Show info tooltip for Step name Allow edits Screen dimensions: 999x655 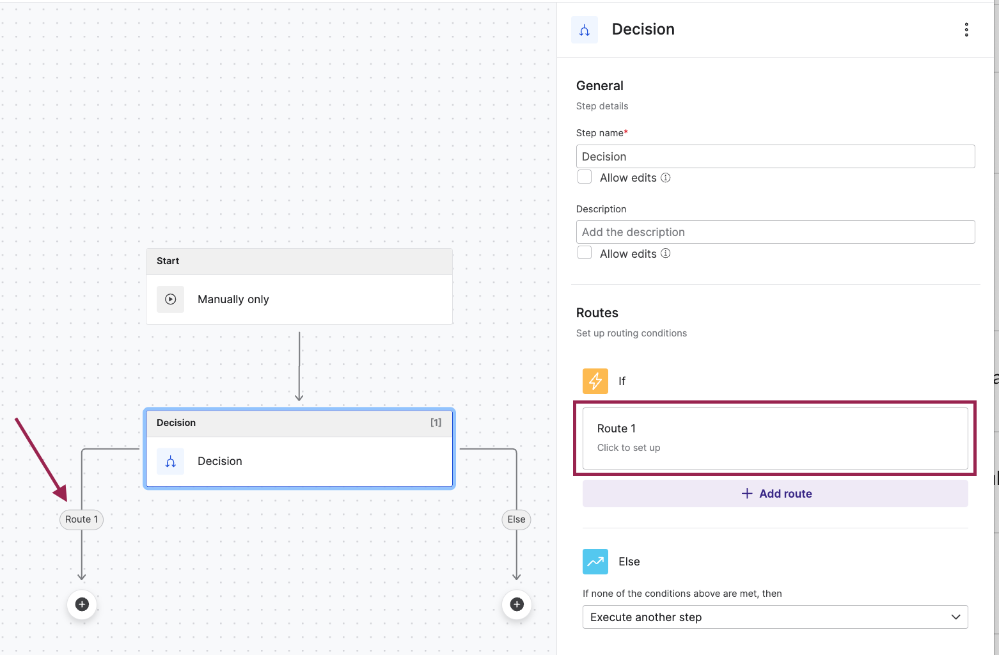tap(665, 178)
